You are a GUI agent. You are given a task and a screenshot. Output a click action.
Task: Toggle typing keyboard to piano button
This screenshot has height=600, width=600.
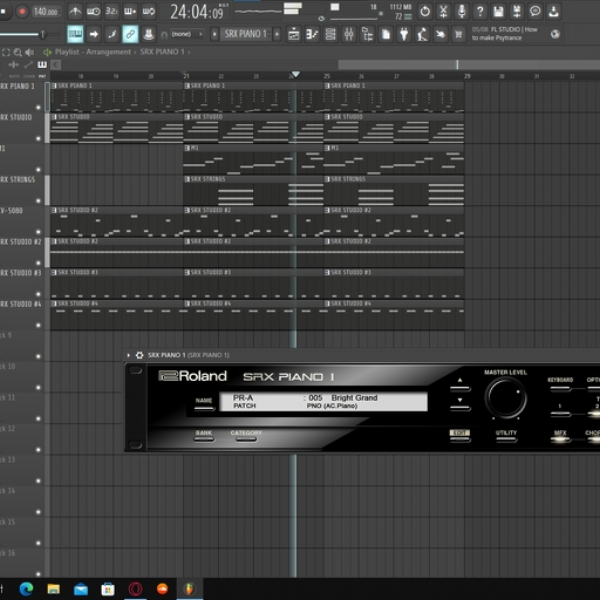point(75,34)
